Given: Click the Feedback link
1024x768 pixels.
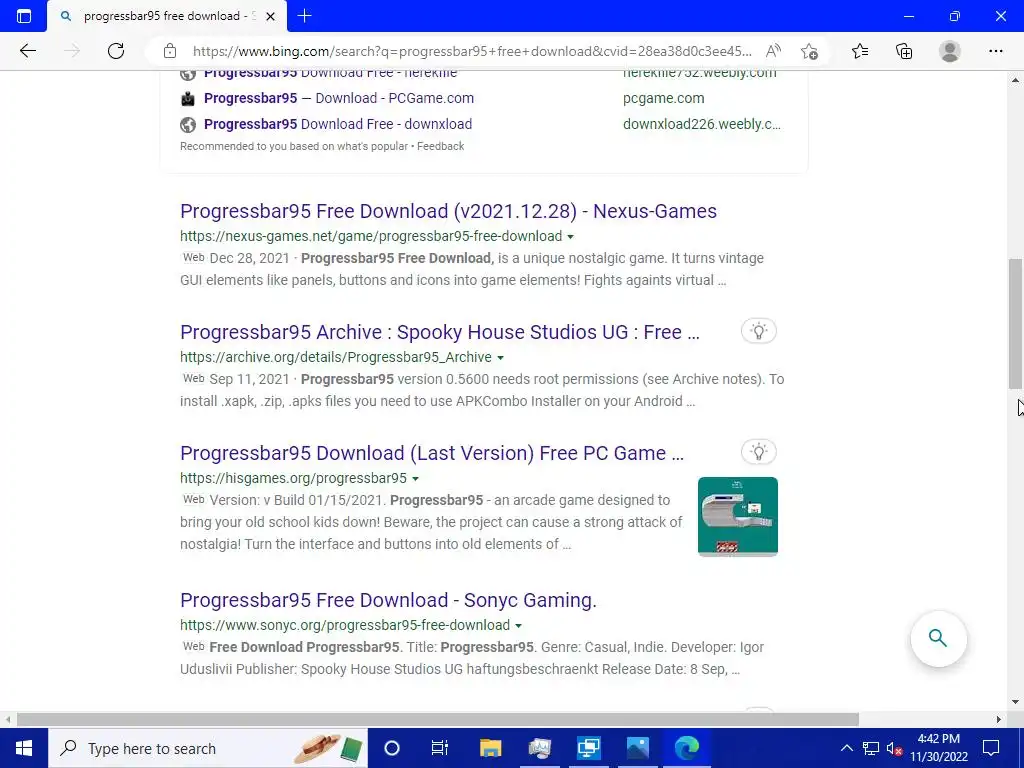Looking at the screenshot, I should (x=440, y=146).
